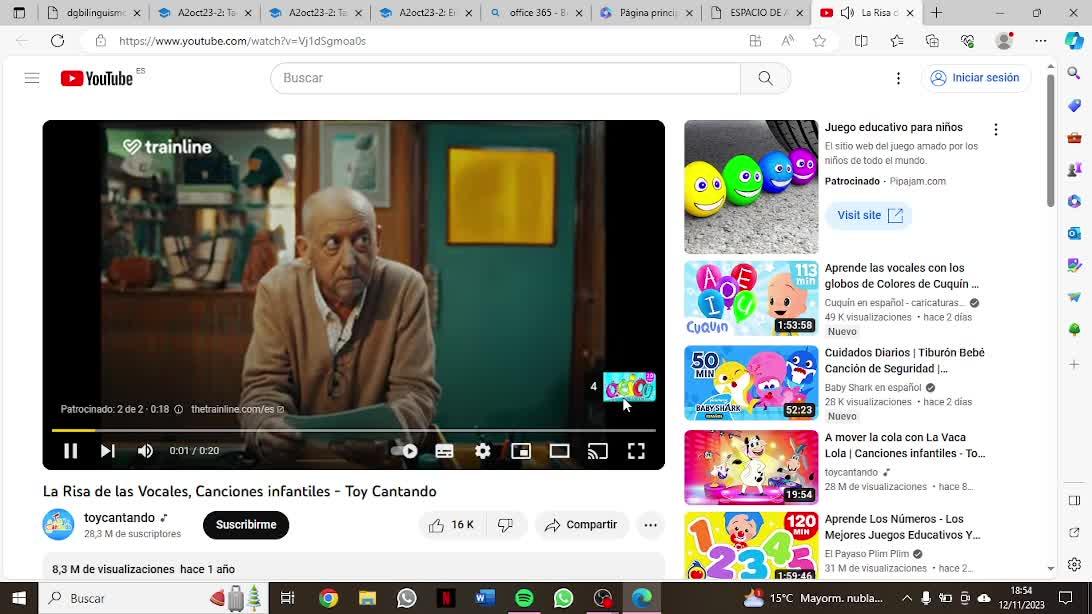The width and height of the screenshot is (1092, 614).
Task: Open the Edge favorites list
Action: click(x=897, y=41)
